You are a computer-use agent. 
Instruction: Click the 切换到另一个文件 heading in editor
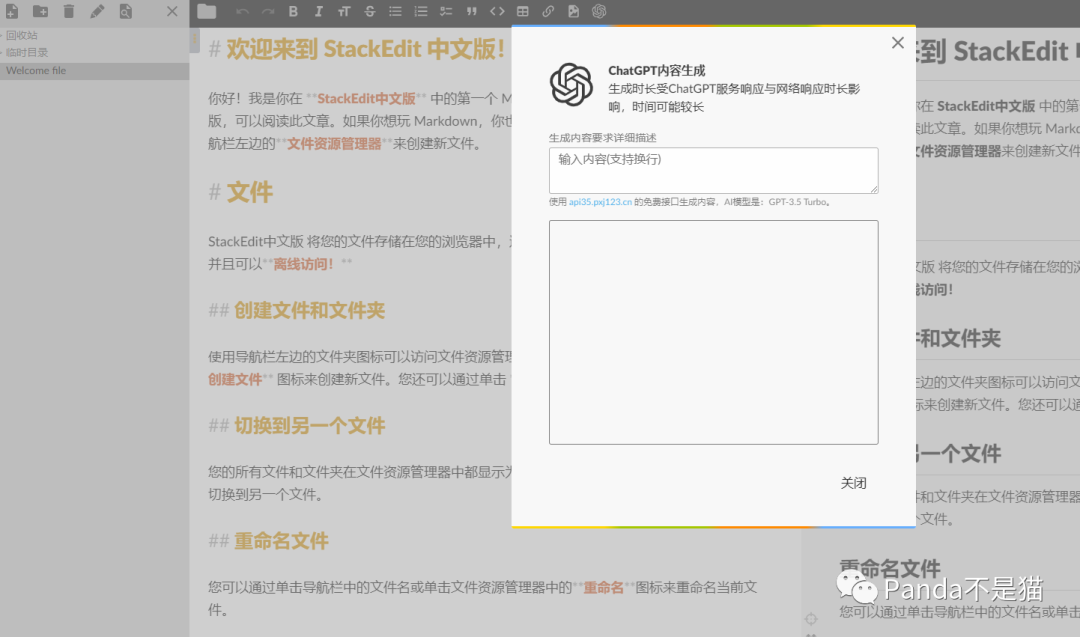[309, 426]
